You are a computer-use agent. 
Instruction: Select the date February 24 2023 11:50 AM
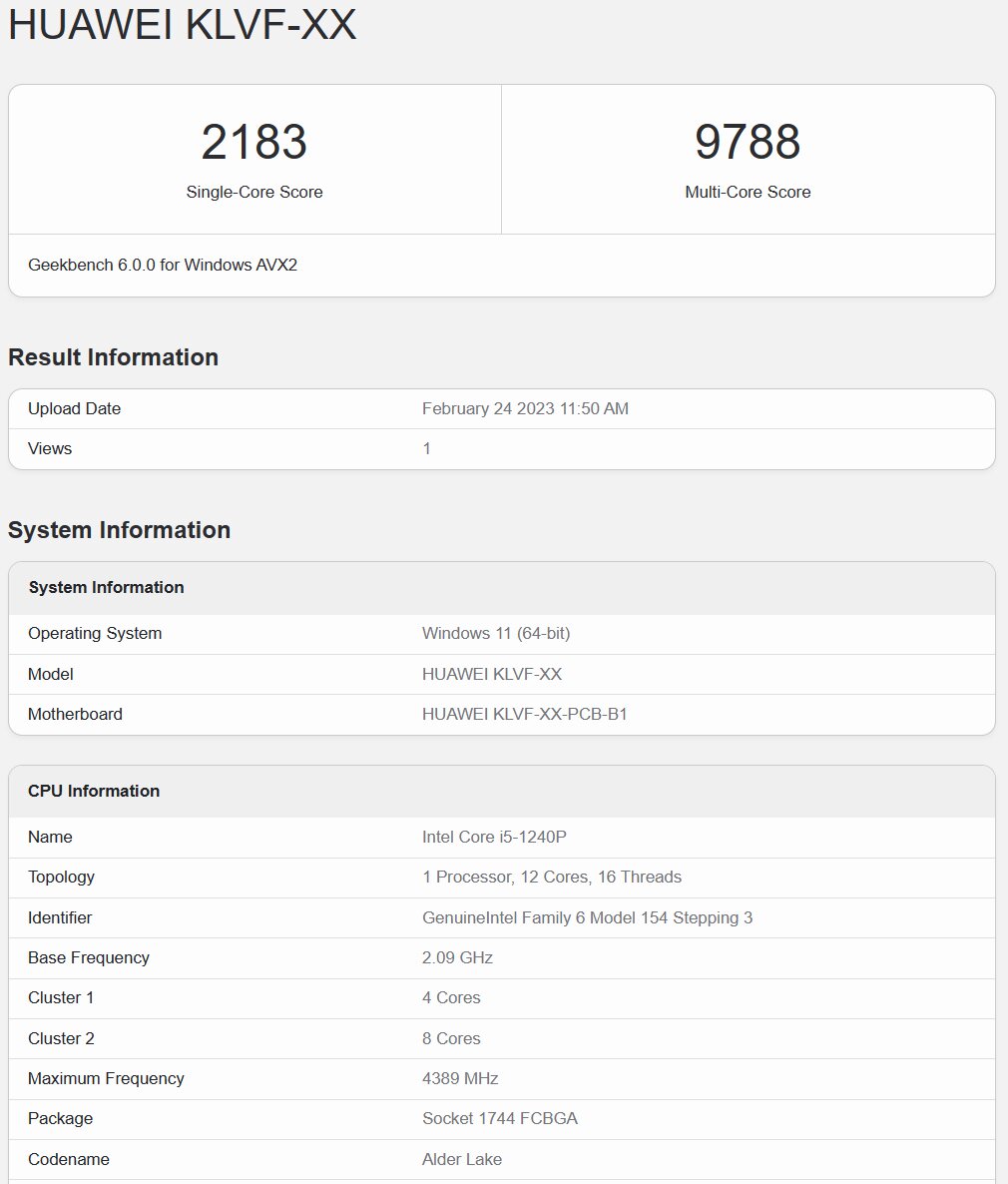tap(525, 408)
